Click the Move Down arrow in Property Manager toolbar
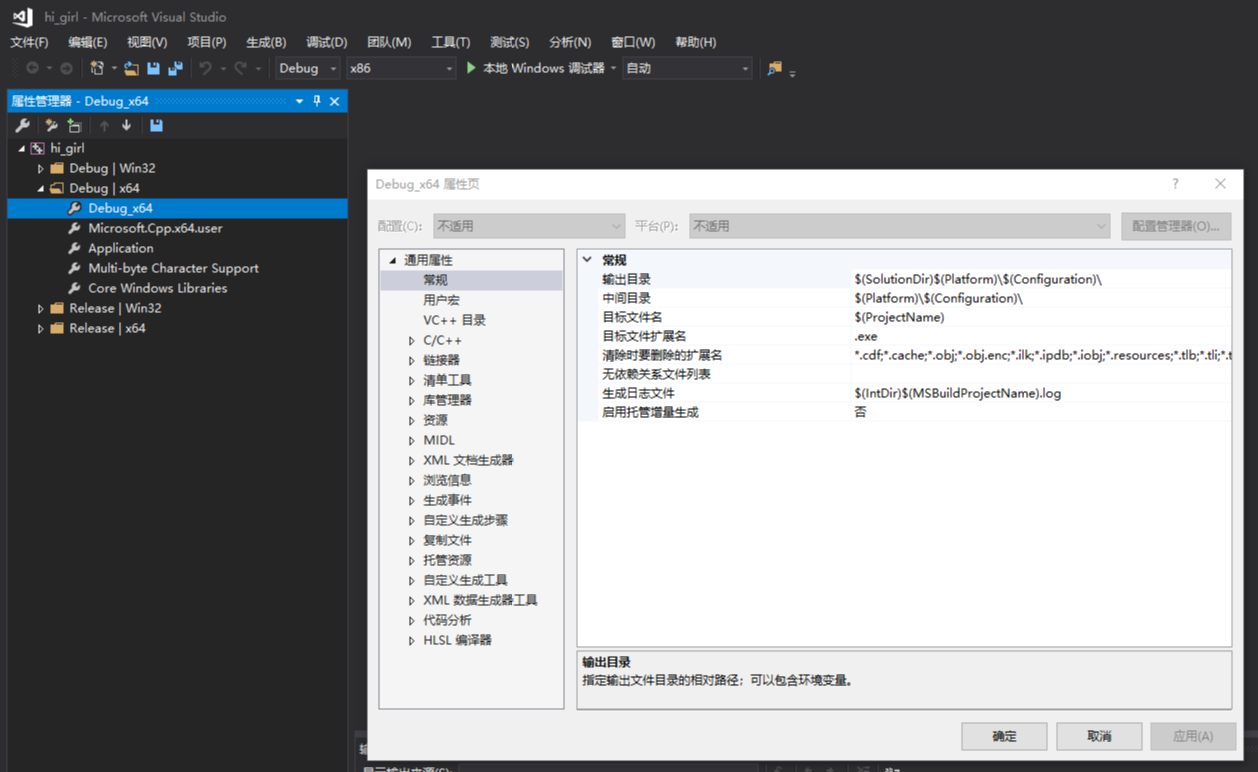This screenshot has height=772, width=1258. tap(126, 125)
